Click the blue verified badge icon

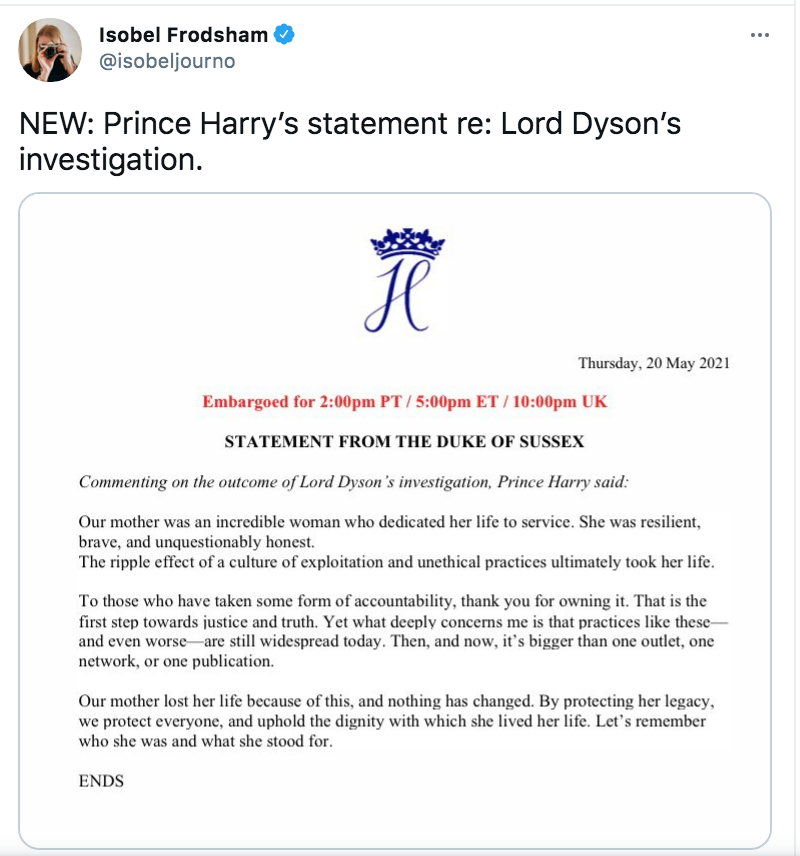285,36
